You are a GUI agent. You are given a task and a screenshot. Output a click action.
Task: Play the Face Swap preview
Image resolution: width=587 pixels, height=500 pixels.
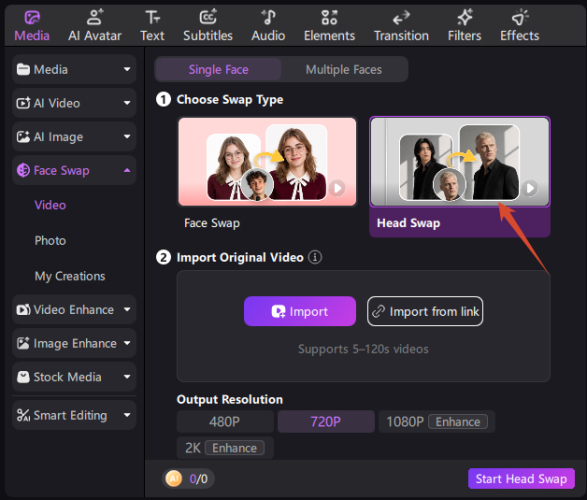[x=337, y=188]
